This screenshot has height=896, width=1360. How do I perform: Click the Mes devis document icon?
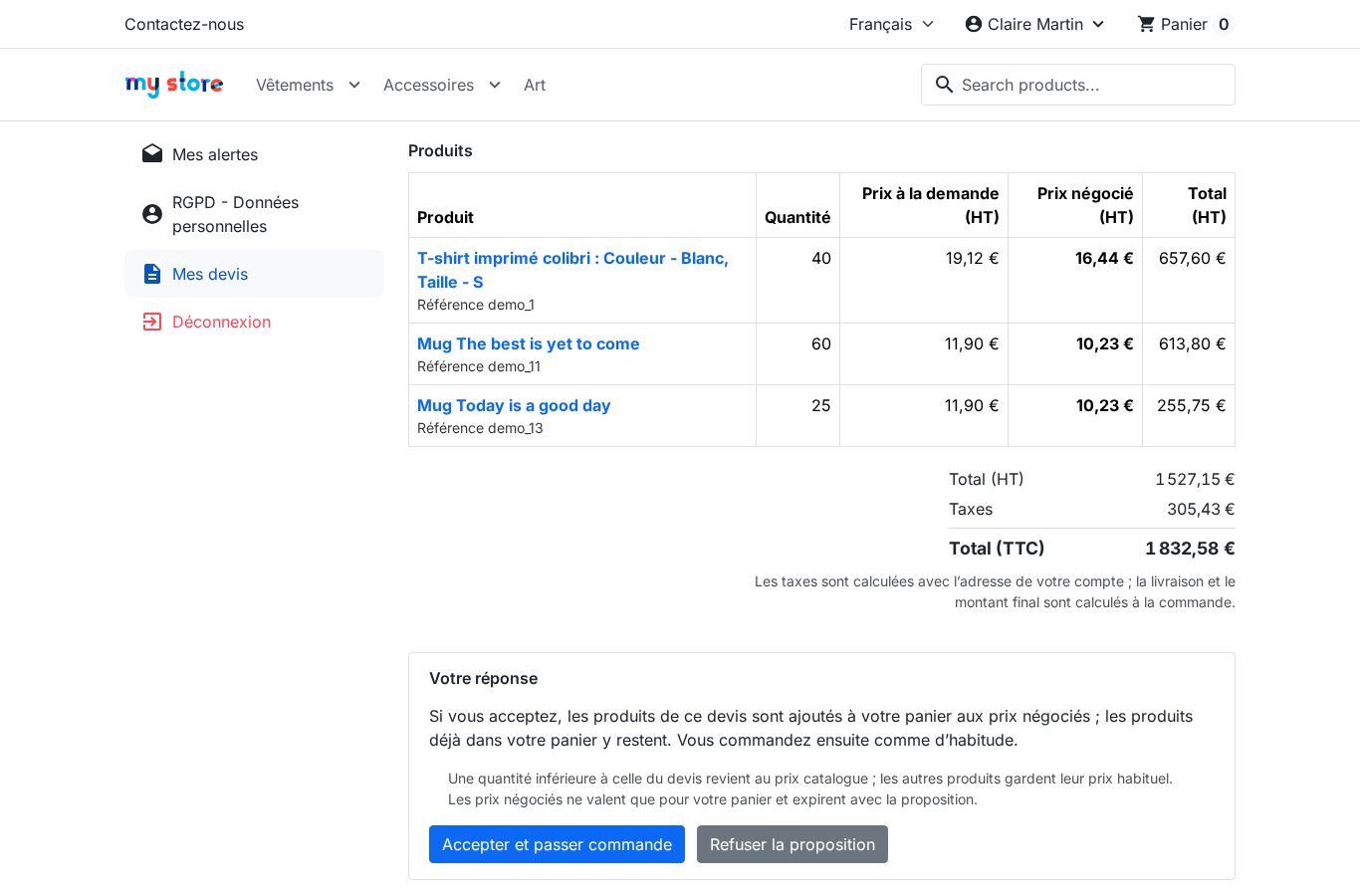(x=152, y=274)
